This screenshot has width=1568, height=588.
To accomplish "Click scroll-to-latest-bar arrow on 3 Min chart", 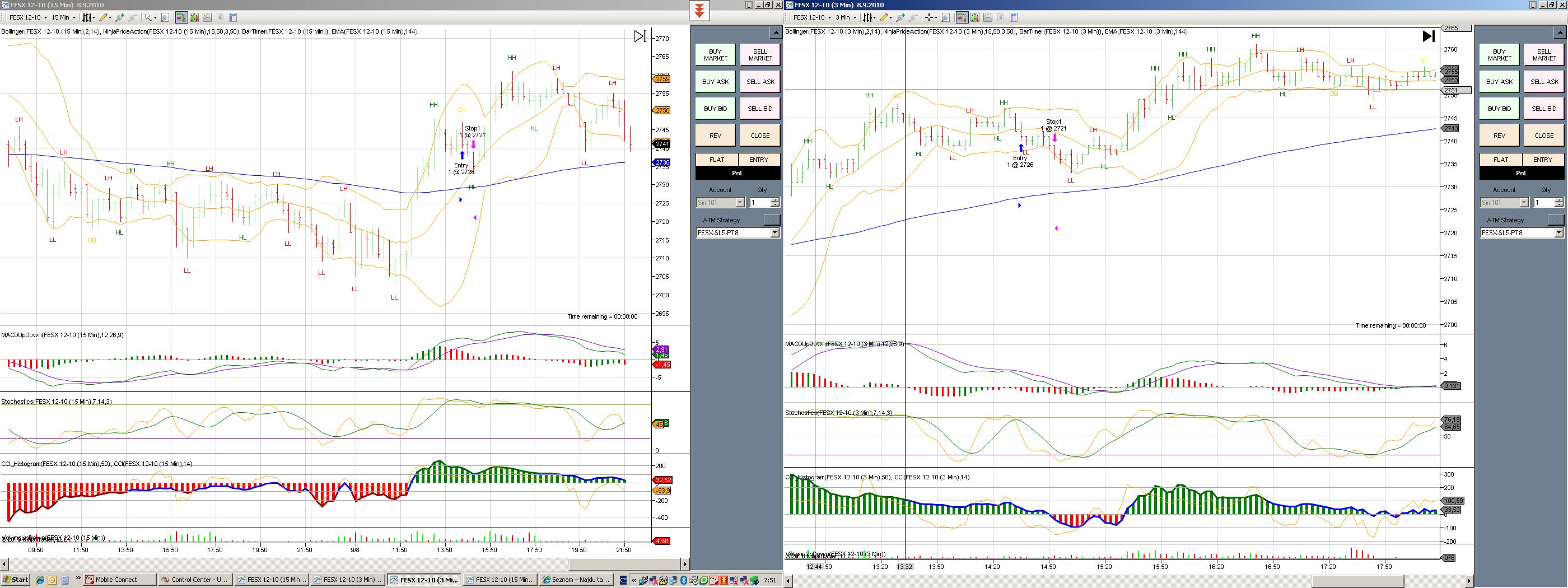I will (1428, 36).
